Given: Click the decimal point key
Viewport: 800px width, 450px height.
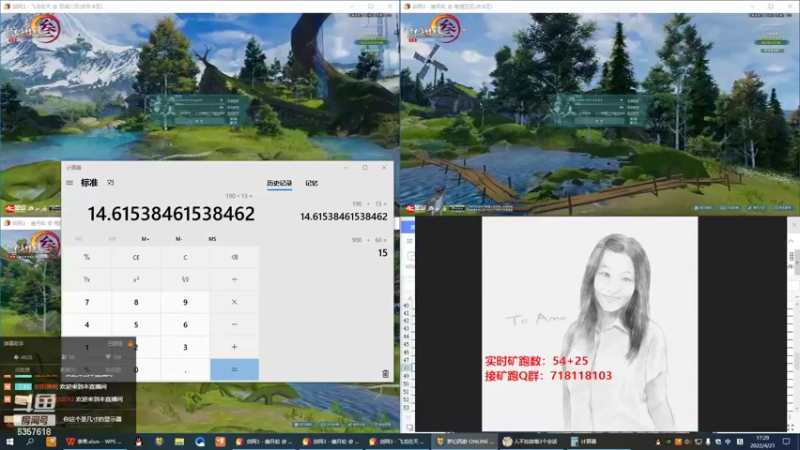Looking at the screenshot, I should point(185,369).
